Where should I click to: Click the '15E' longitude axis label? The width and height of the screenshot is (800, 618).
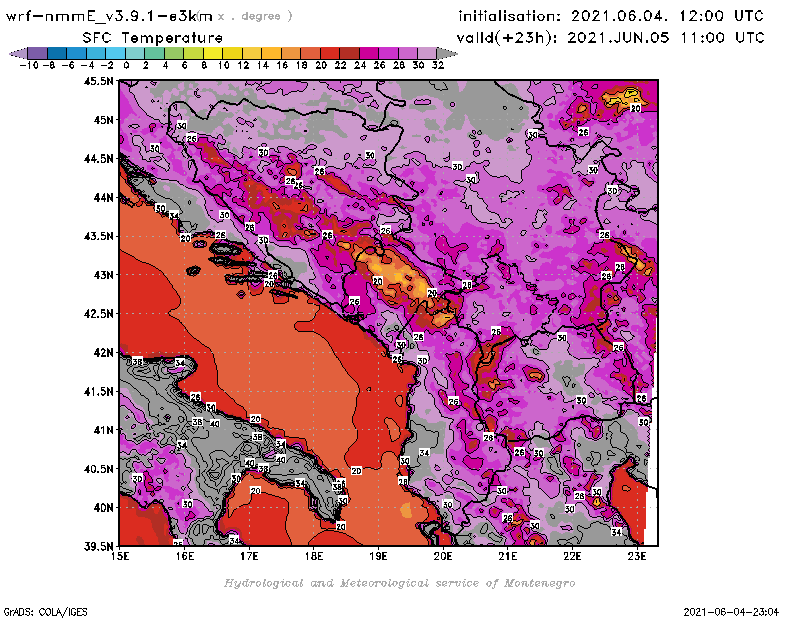click(120, 556)
